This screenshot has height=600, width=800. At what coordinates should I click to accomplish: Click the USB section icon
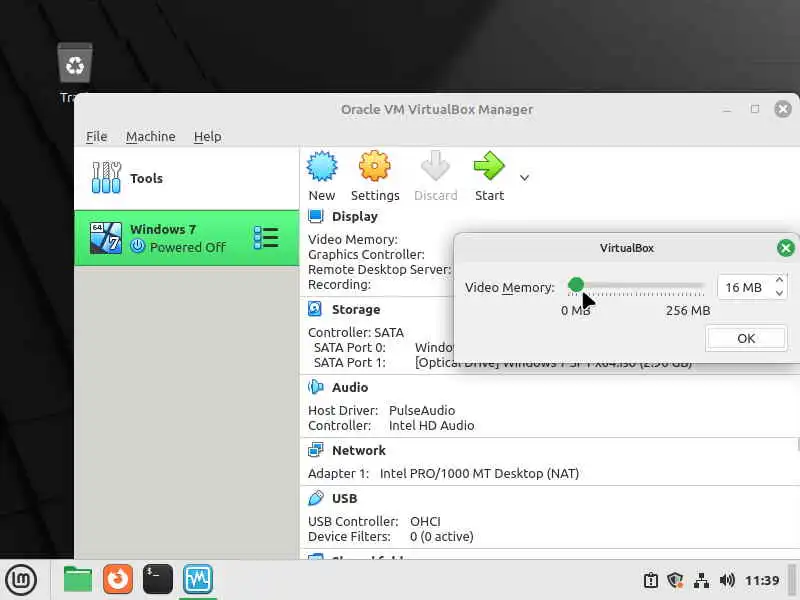(316, 498)
